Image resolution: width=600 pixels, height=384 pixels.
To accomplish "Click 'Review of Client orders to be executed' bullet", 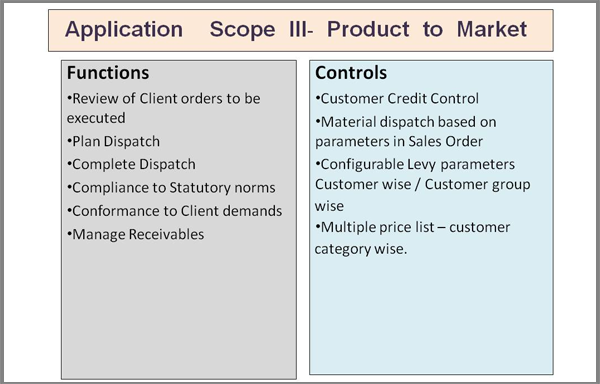I will 163,108.
